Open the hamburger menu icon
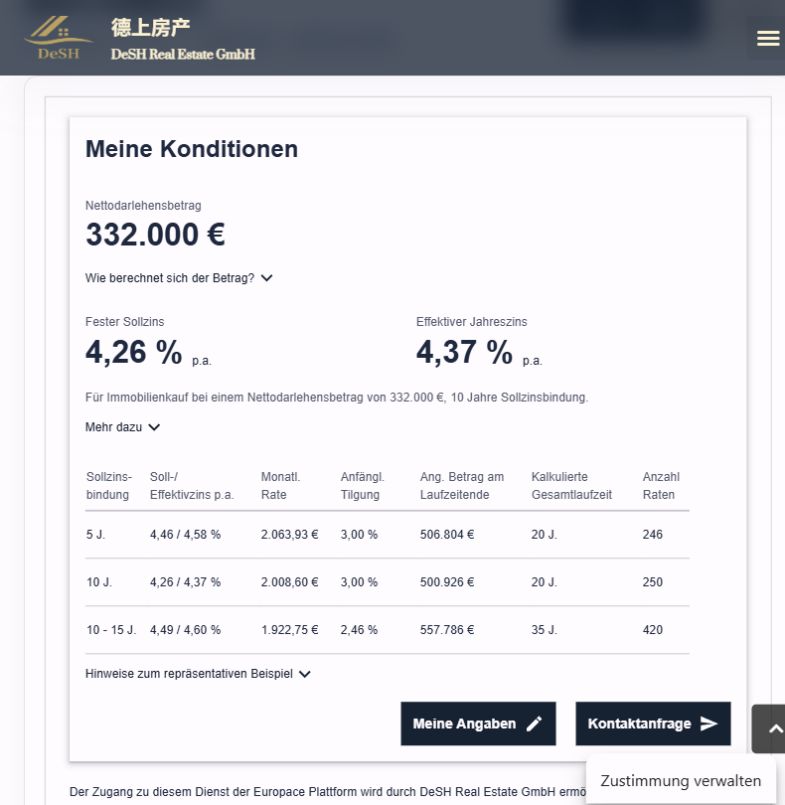This screenshot has width=785, height=805. tap(768, 38)
